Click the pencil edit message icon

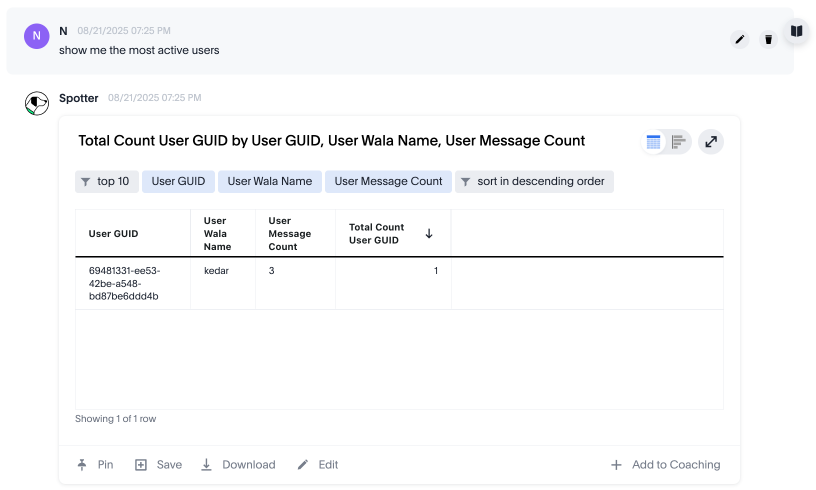click(740, 40)
